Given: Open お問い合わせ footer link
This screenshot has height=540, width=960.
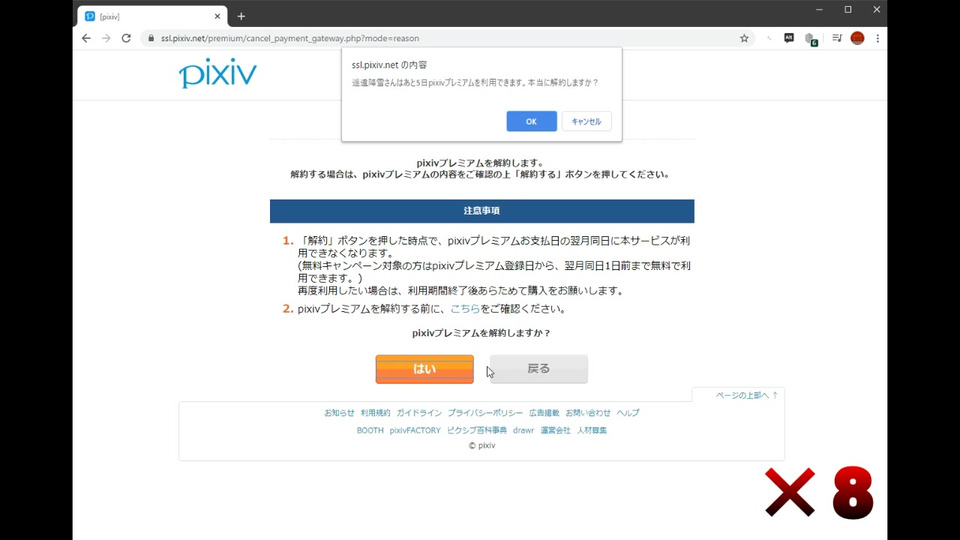Looking at the screenshot, I should pos(588,413).
